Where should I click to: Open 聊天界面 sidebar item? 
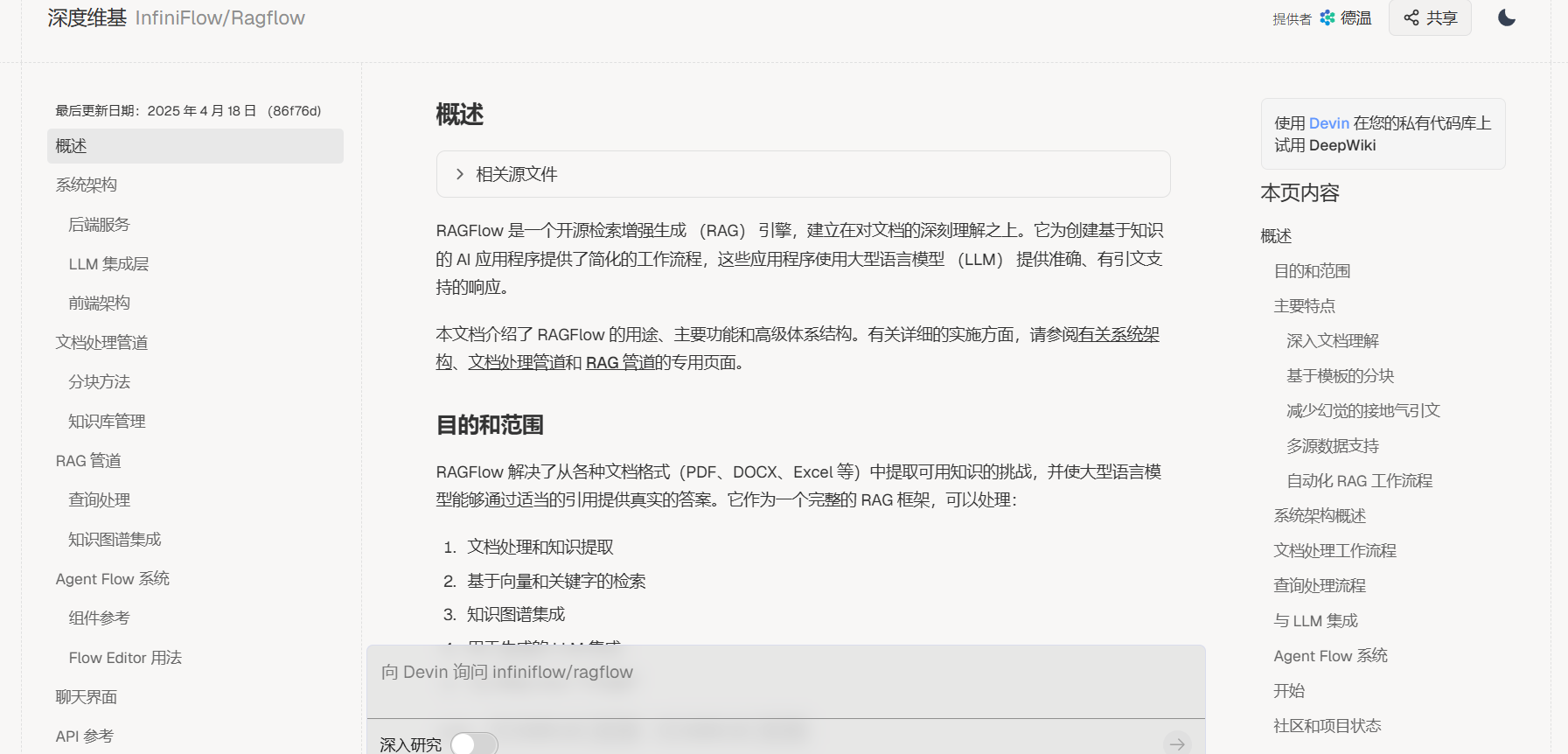(87, 696)
